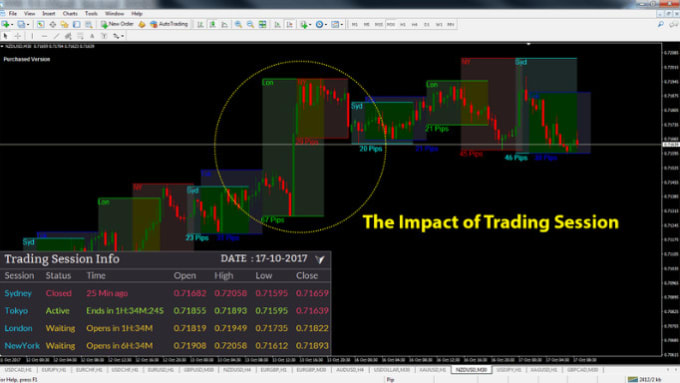
Task: Open the Insert menu
Action: click(x=49, y=13)
